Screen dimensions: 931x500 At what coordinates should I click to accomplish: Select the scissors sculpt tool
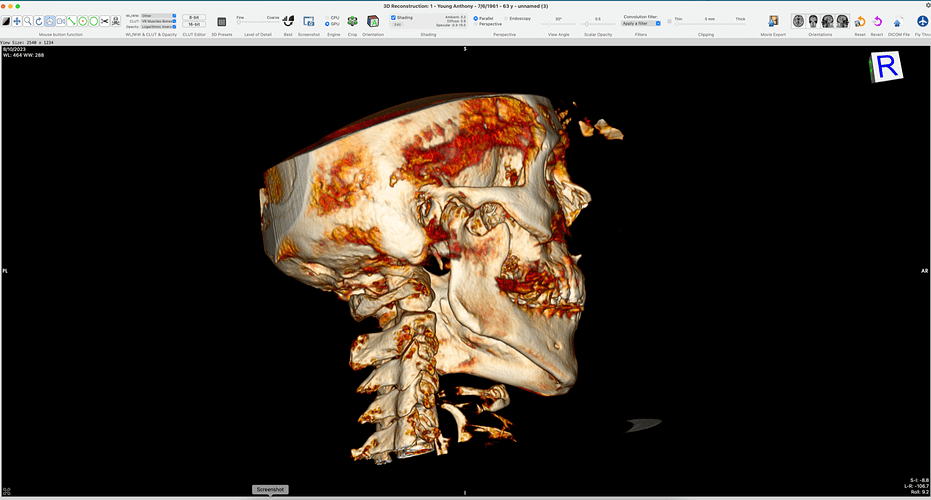(x=104, y=21)
